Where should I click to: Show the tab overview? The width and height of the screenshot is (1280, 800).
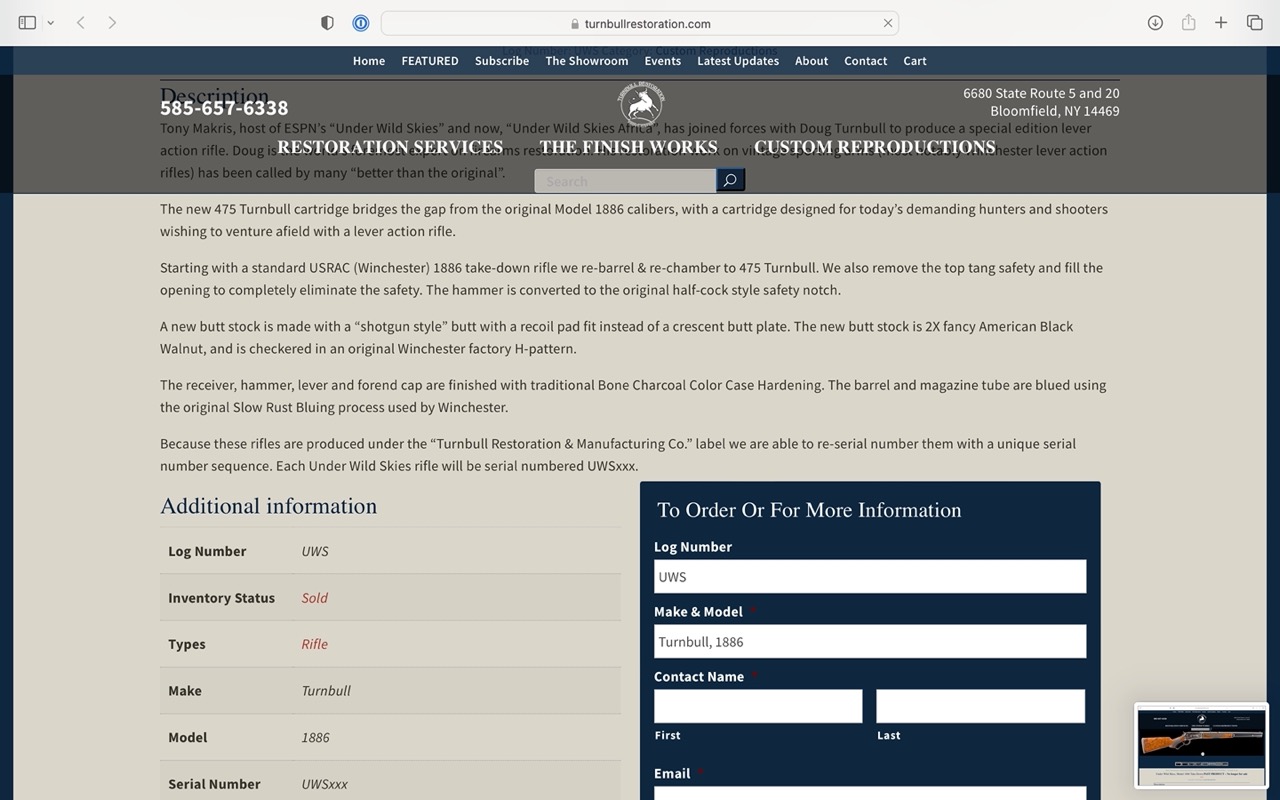1254,23
